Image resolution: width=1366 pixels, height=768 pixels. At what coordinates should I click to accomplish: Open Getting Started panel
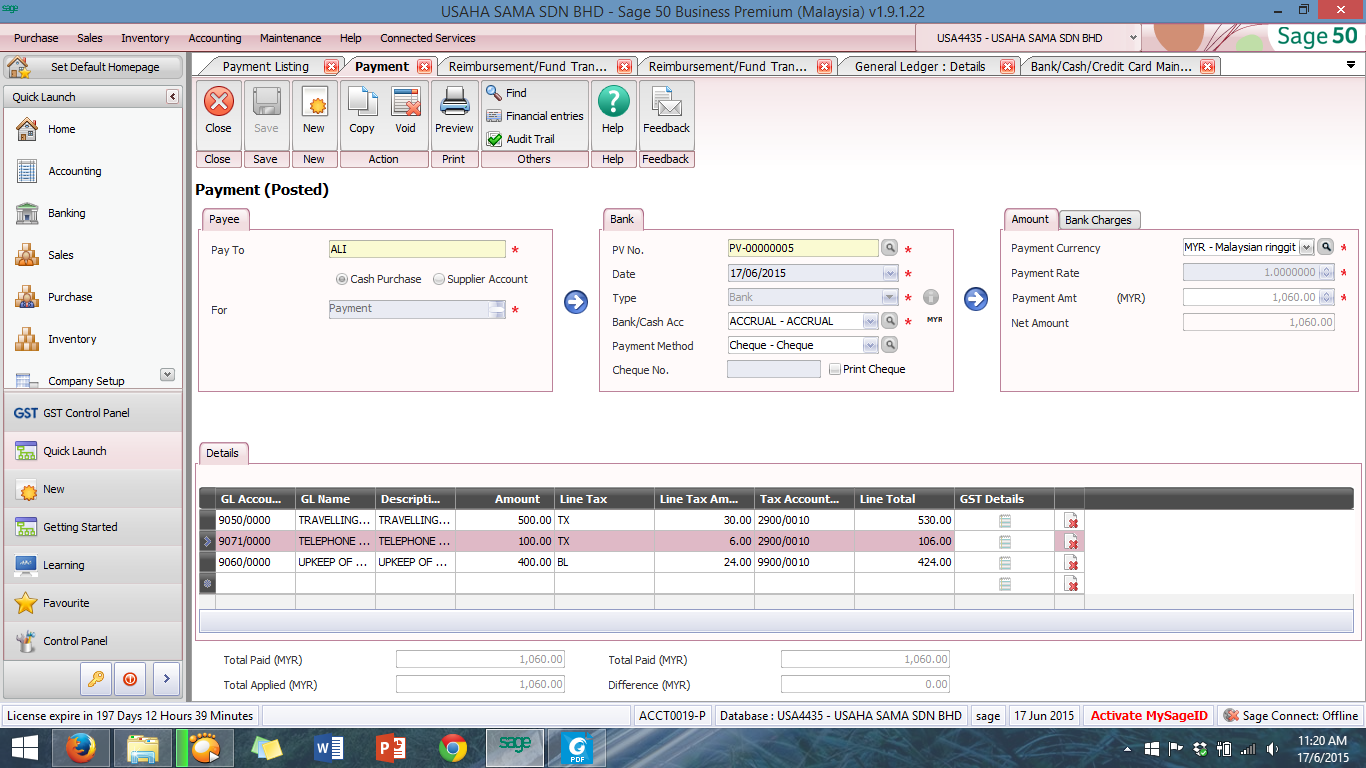point(92,527)
